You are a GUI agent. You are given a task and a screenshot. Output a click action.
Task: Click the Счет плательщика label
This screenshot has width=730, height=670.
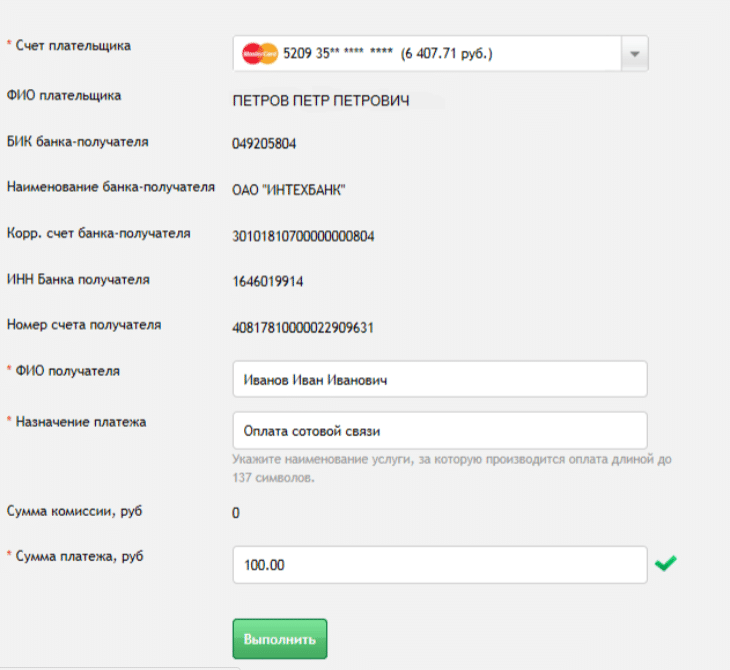pos(73,45)
